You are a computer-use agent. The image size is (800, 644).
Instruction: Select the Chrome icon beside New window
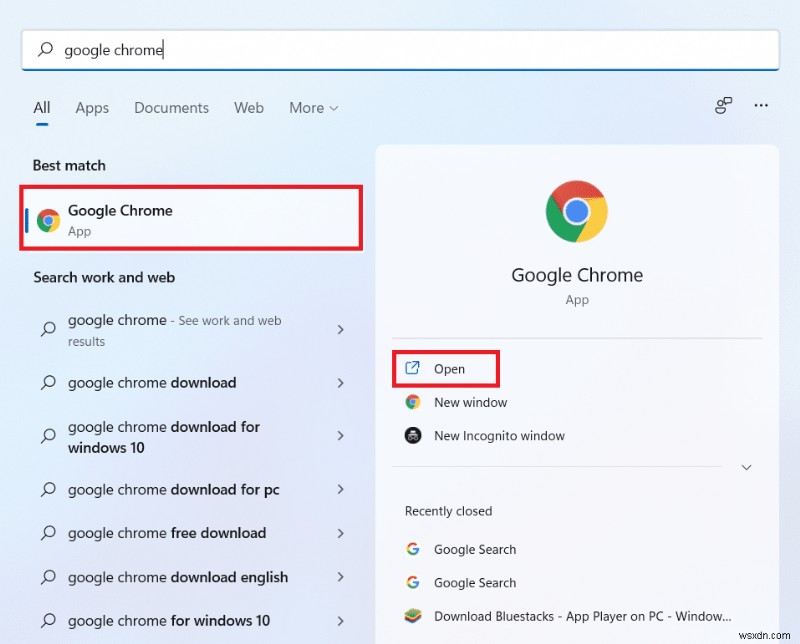413,402
